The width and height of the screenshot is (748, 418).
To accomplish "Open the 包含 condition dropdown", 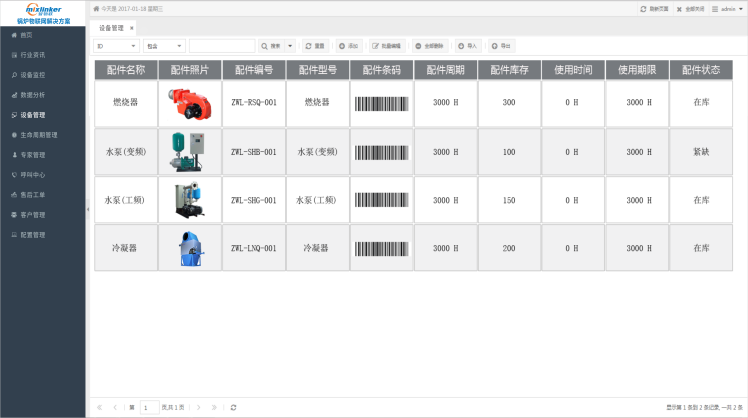I will [x=165, y=46].
